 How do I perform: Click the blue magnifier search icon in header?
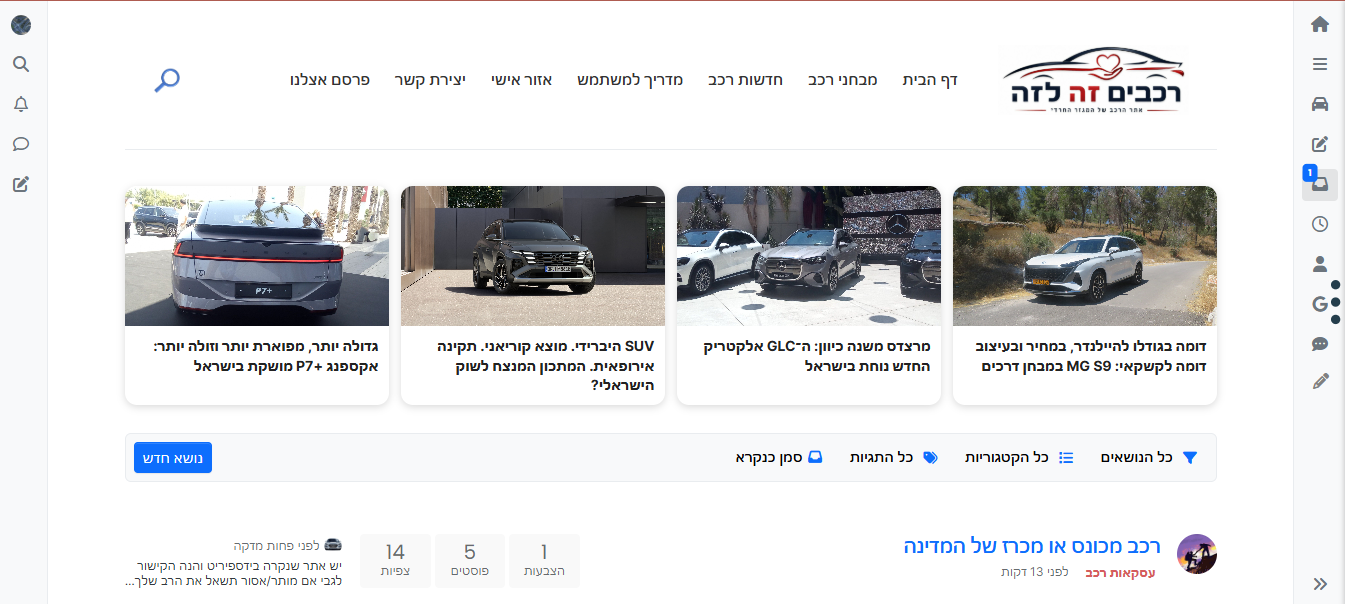[x=167, y=80]
